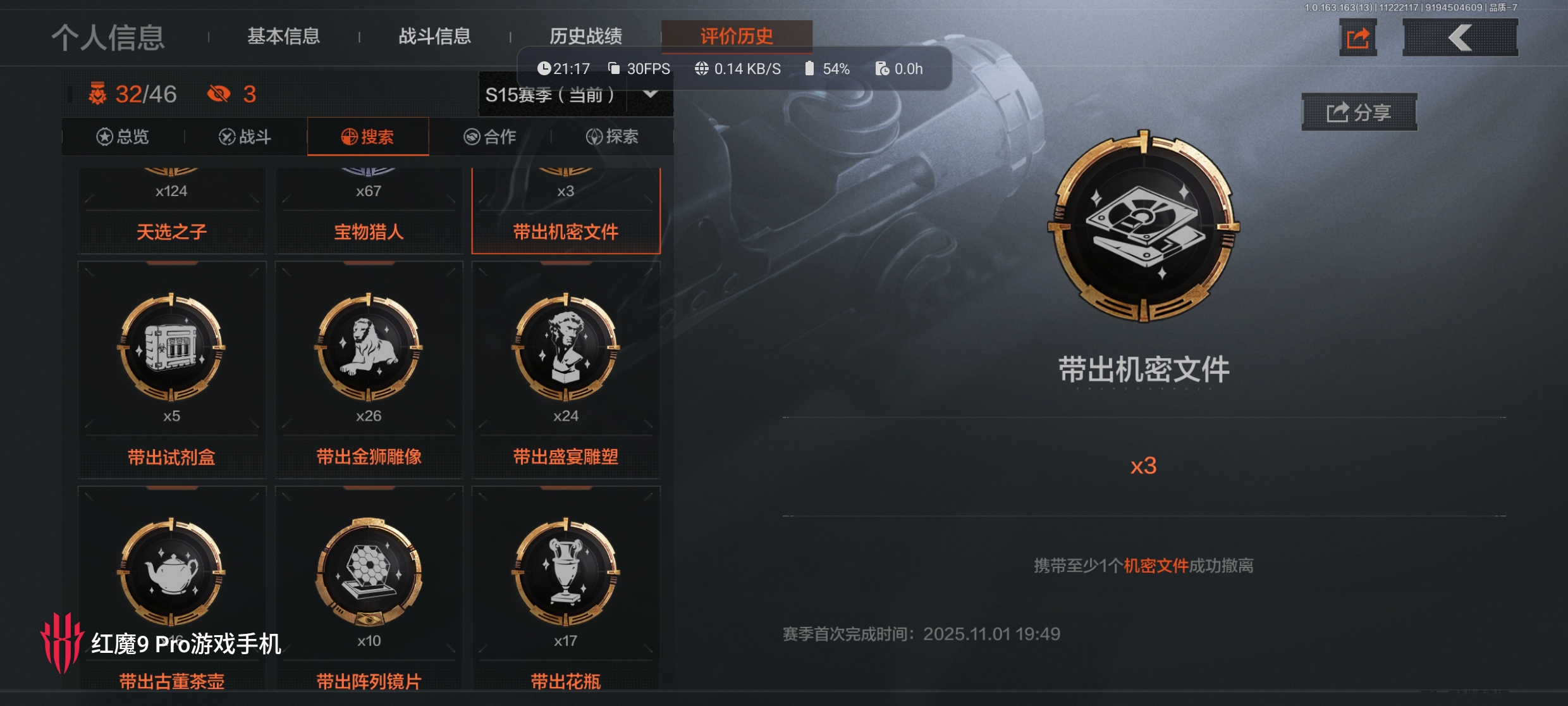Image resolution: width=1568 pixels, height=706 pixels.
Task: Select the 带出盛宴雕塑 bust sculpture badge
Action: 566,370
